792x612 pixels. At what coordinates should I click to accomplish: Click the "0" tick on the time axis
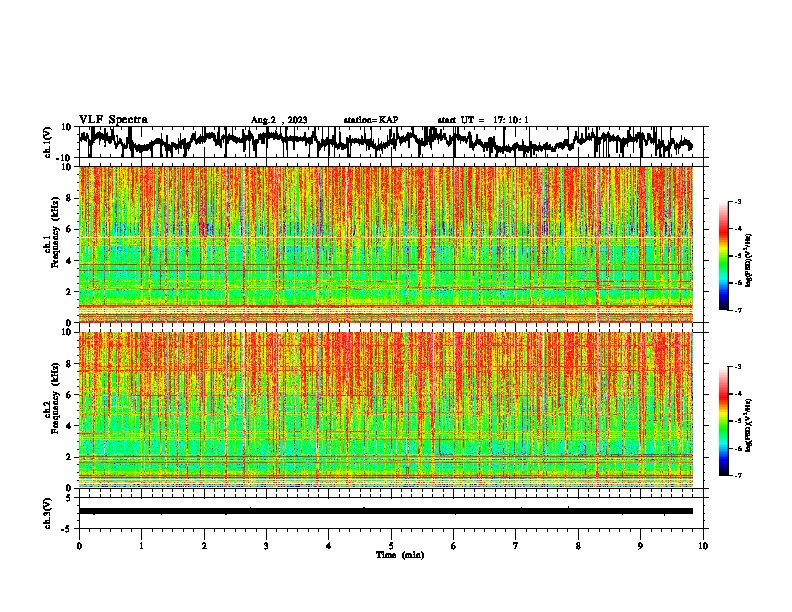pos(79,546)
